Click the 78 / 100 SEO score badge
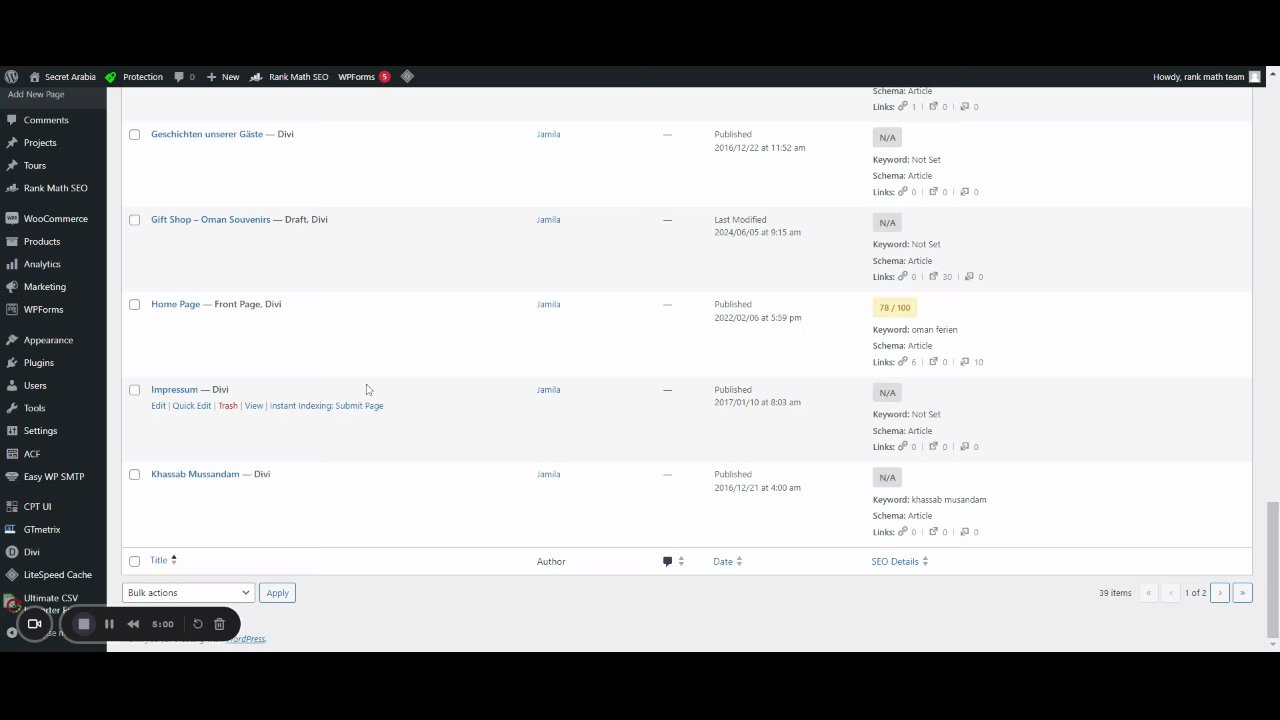 (895, 308)
